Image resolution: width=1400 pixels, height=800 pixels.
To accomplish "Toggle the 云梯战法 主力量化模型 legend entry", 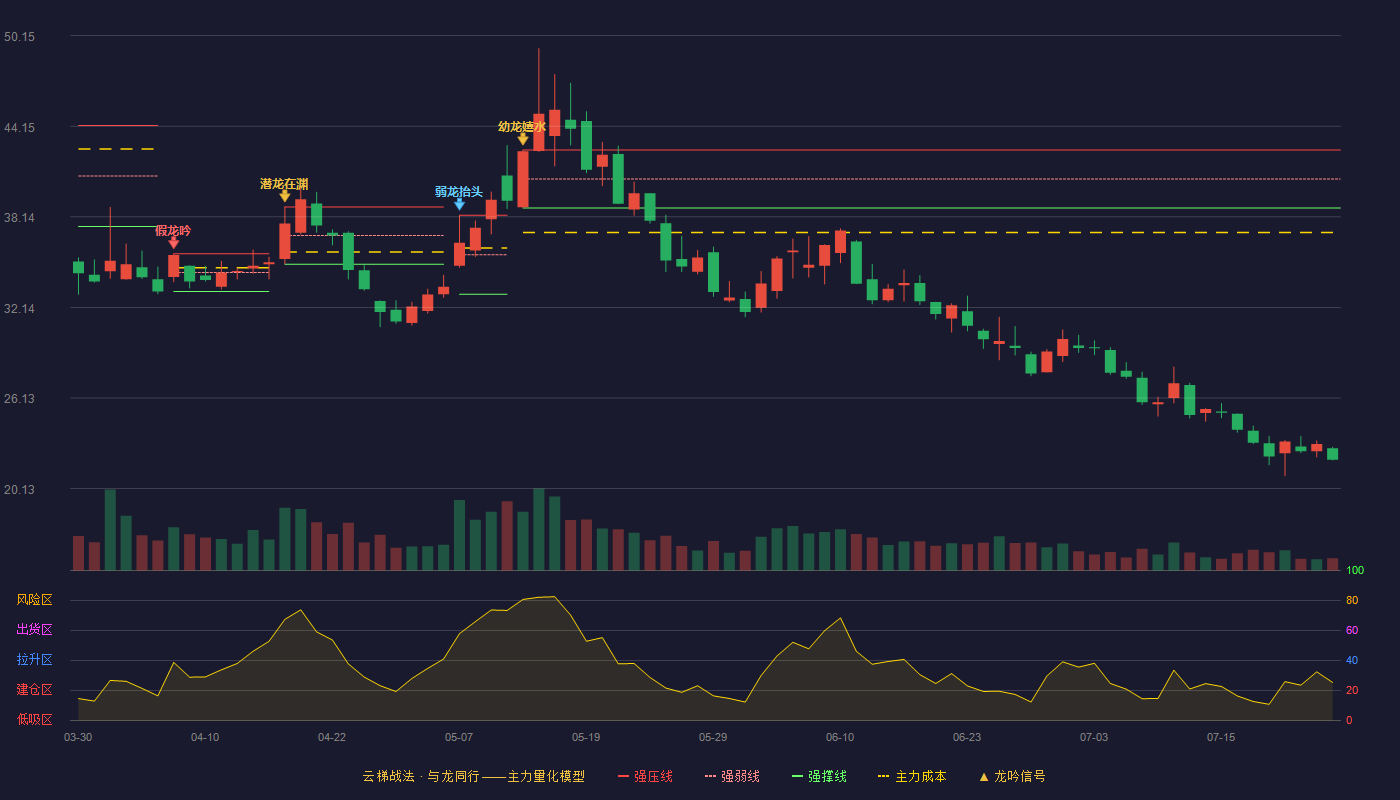I will [473, 776].
